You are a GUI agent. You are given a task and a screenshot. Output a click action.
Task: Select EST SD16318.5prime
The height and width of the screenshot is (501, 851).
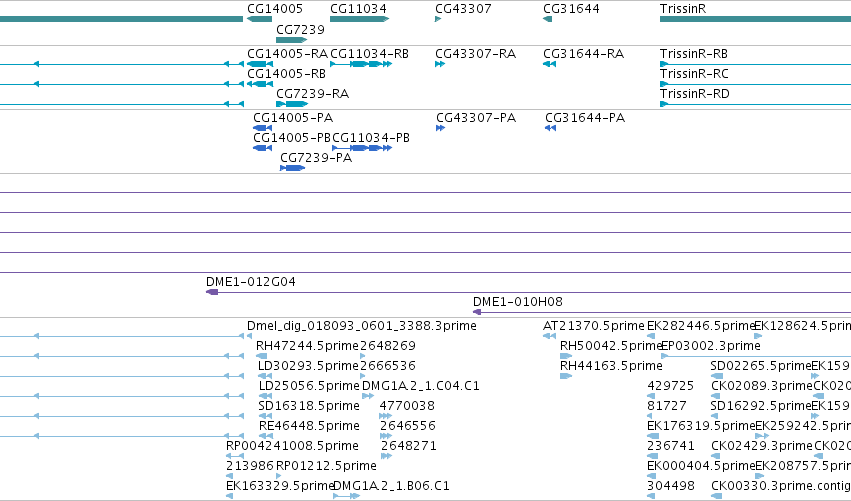point(309,406)
